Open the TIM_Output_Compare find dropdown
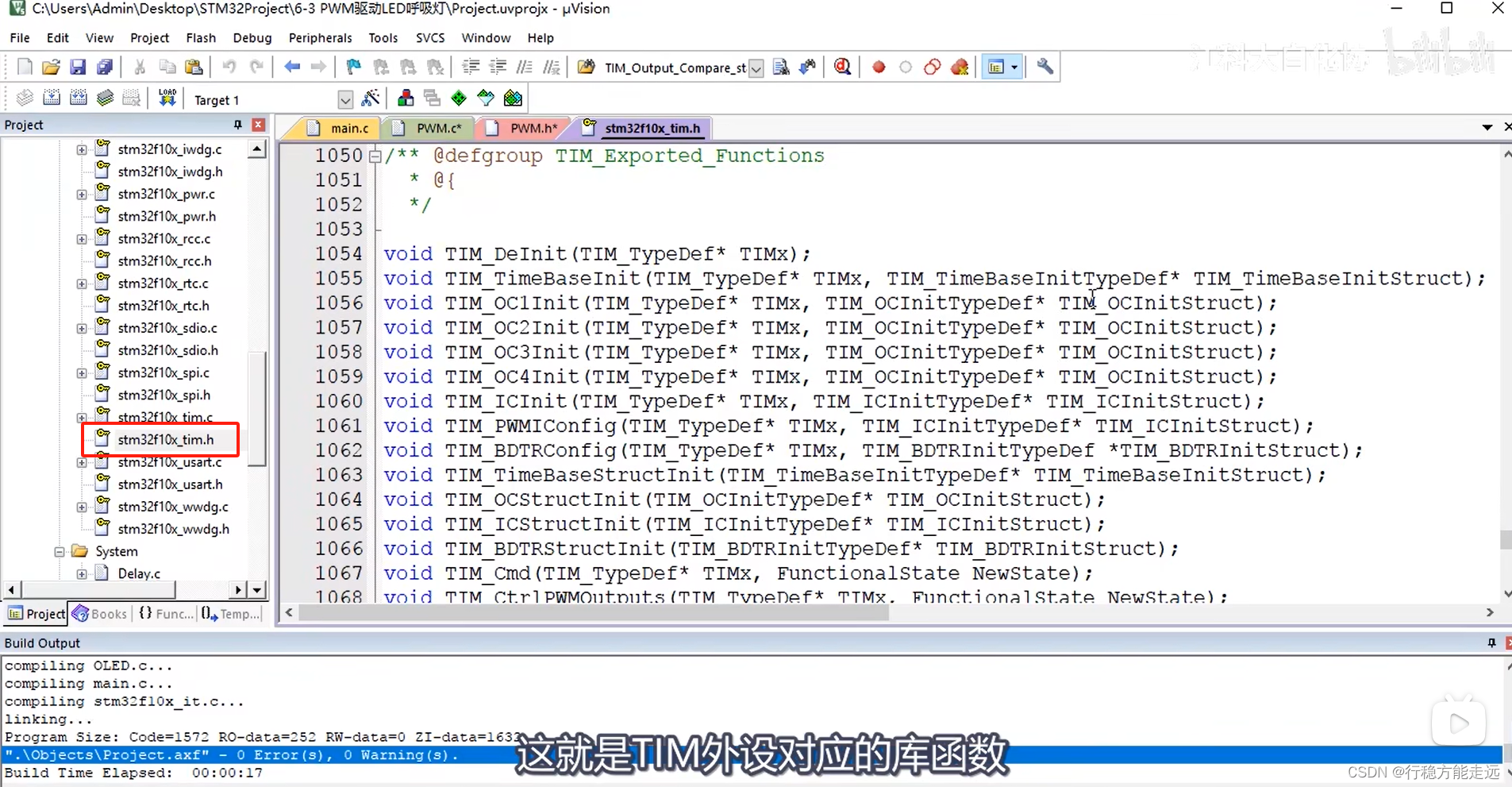The width and height of the screenshot is (1512, 787). point(756,68)
